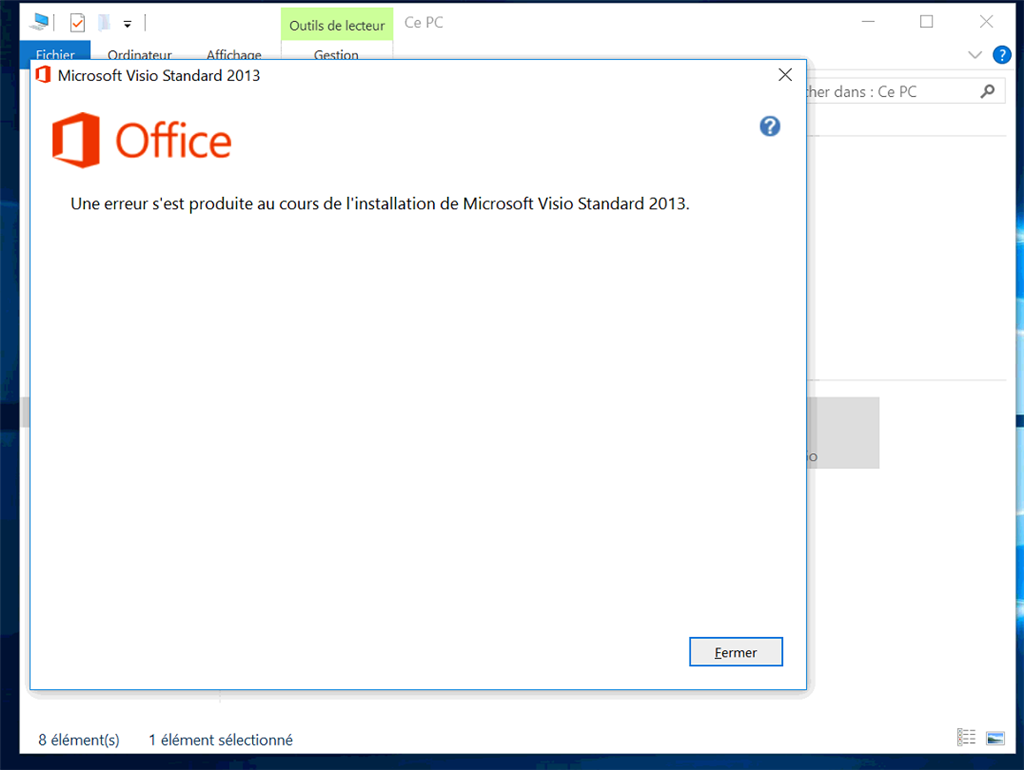Click the Office icon in the dialog title bar
This screenshot has height=770, width=1024.
(x=43, y=75)
